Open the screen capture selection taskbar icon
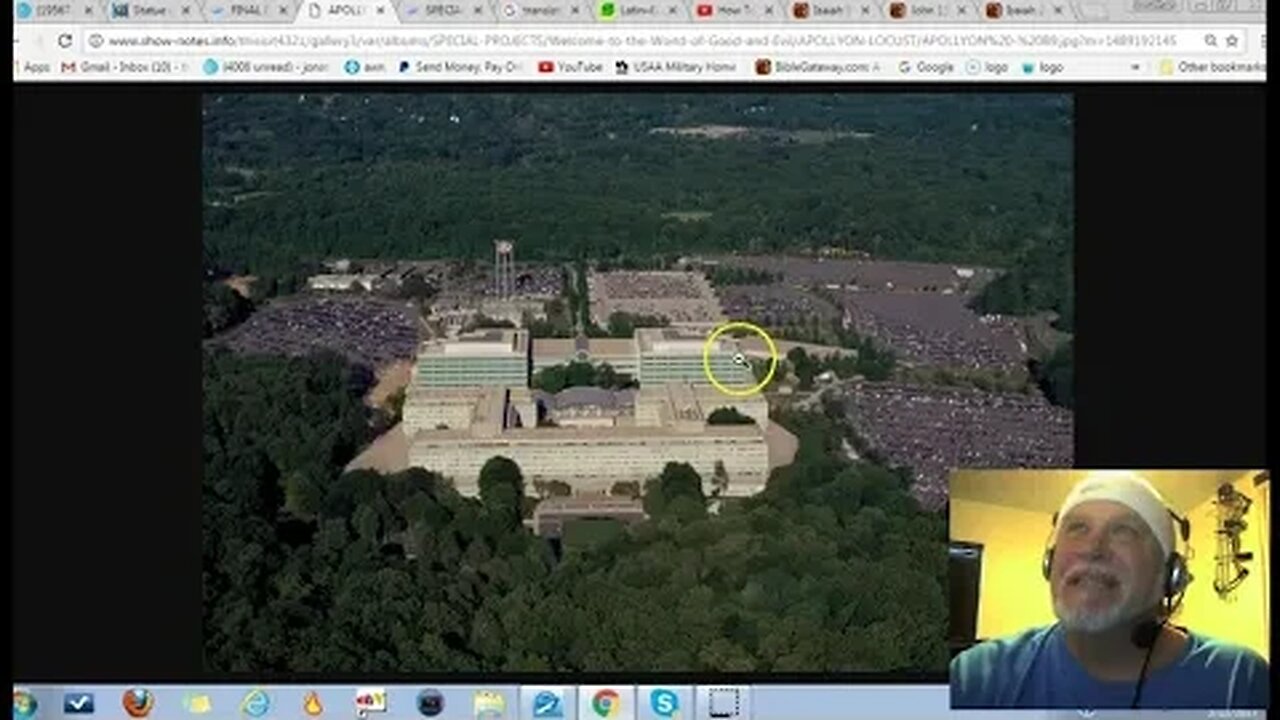Image resolution: width=1280 pixels, height=720 pixels. click(x=723, y=704)
